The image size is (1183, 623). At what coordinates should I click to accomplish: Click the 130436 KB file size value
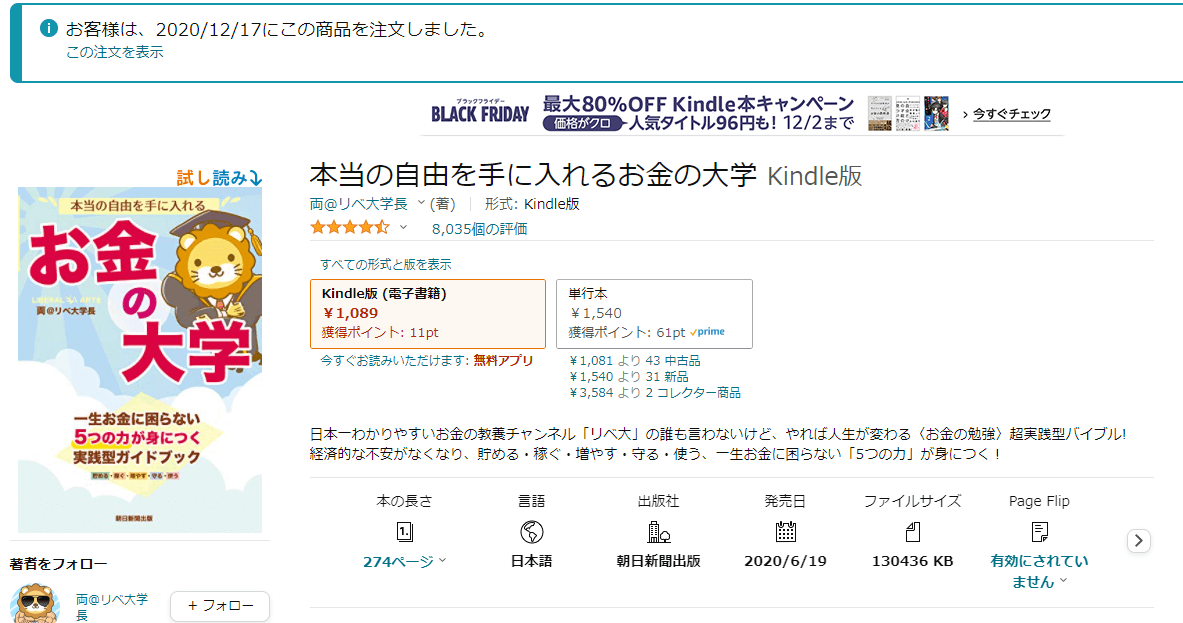[913, 561]
